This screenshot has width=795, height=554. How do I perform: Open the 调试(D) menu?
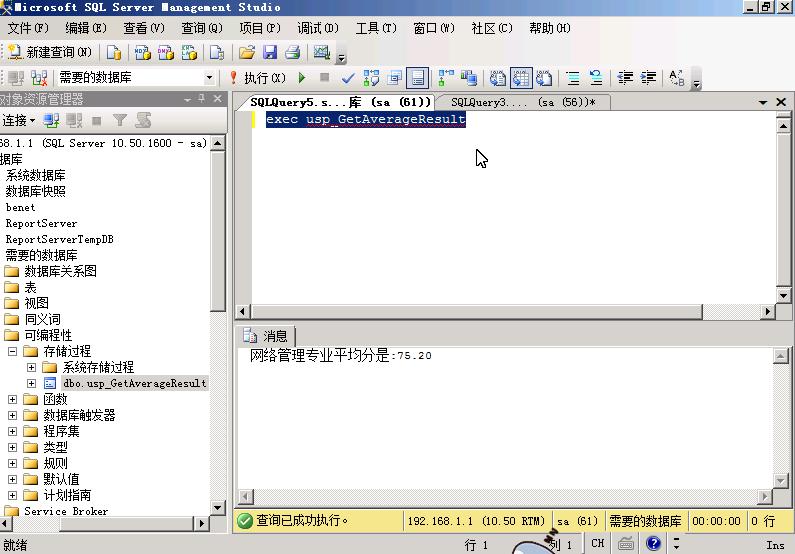[x=318, y=28]
